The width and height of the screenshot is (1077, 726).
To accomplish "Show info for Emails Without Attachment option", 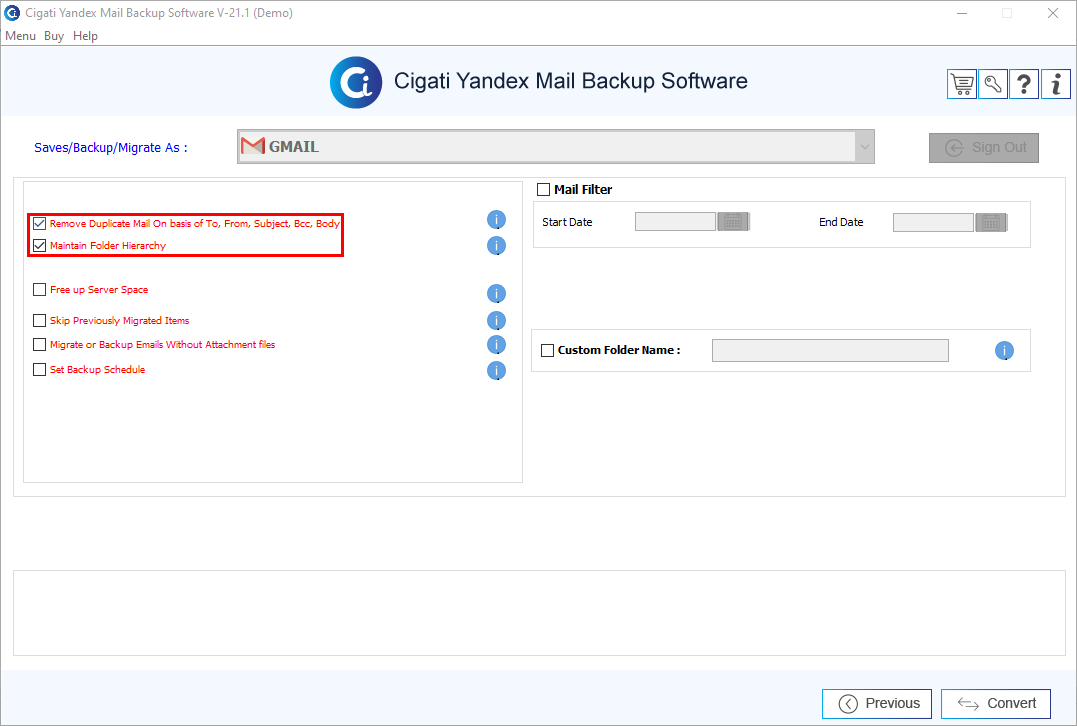I will pyautogui.click(x=496, y=344).
